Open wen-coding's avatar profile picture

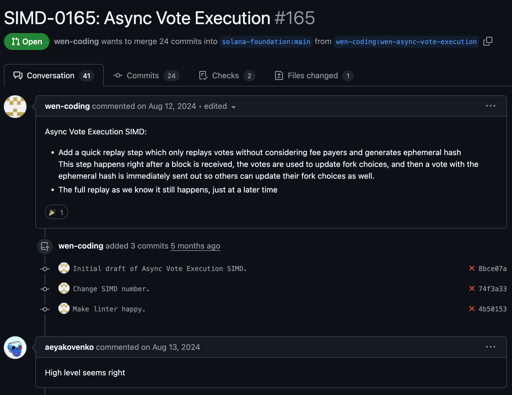[x=15, y=107]
